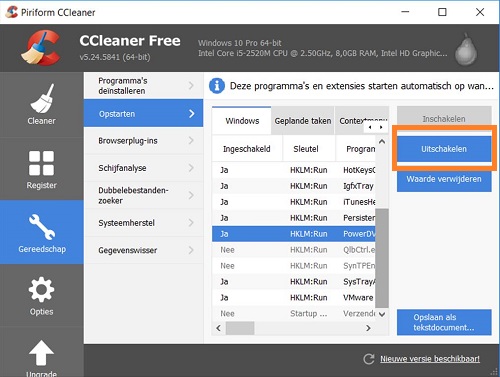Select the QlbCtrl disabled row
This screenshot has width=500, height=377.
(x=294, y=250)
